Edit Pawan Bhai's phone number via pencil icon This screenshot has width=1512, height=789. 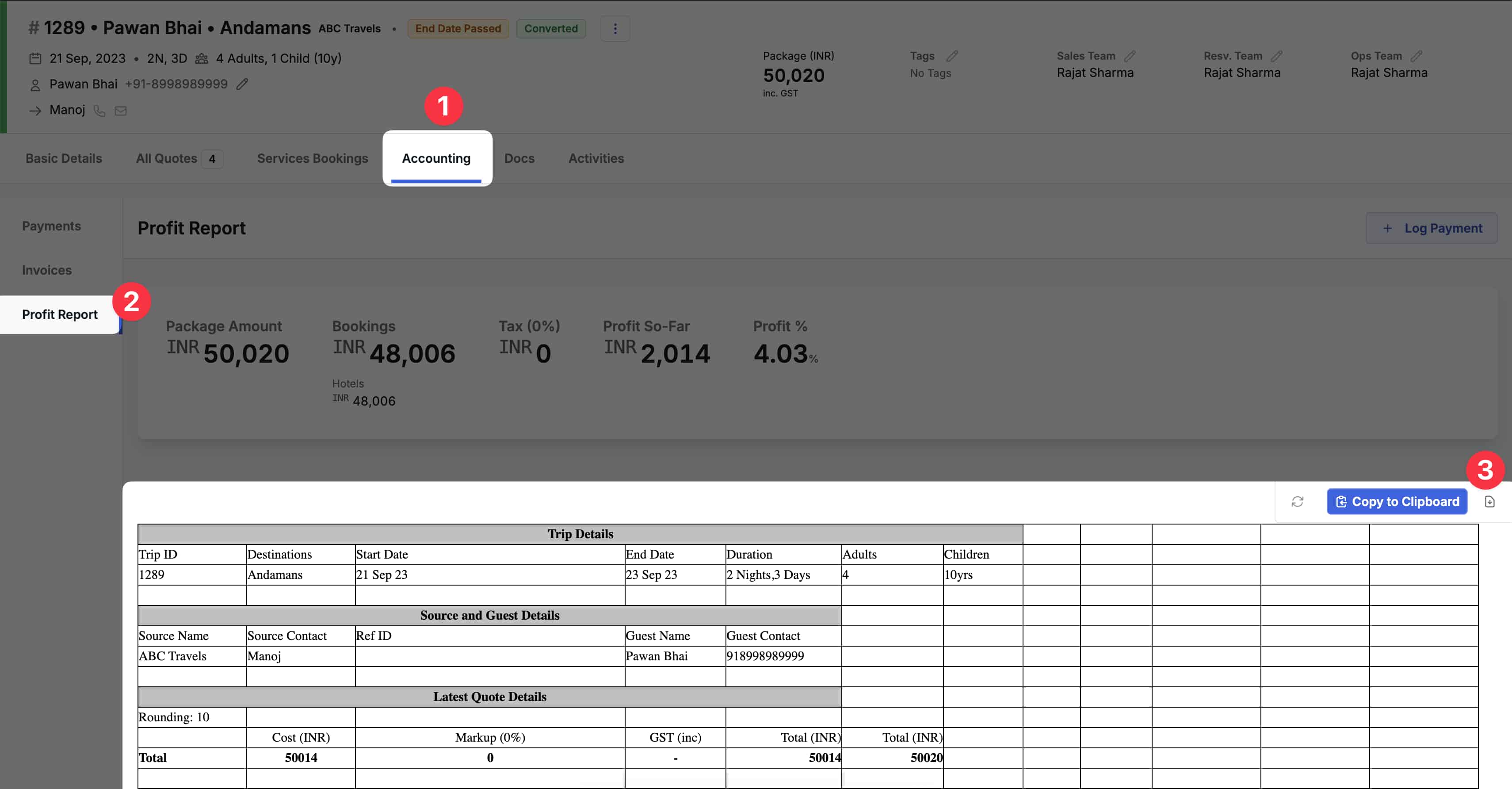tap(242, 84)
